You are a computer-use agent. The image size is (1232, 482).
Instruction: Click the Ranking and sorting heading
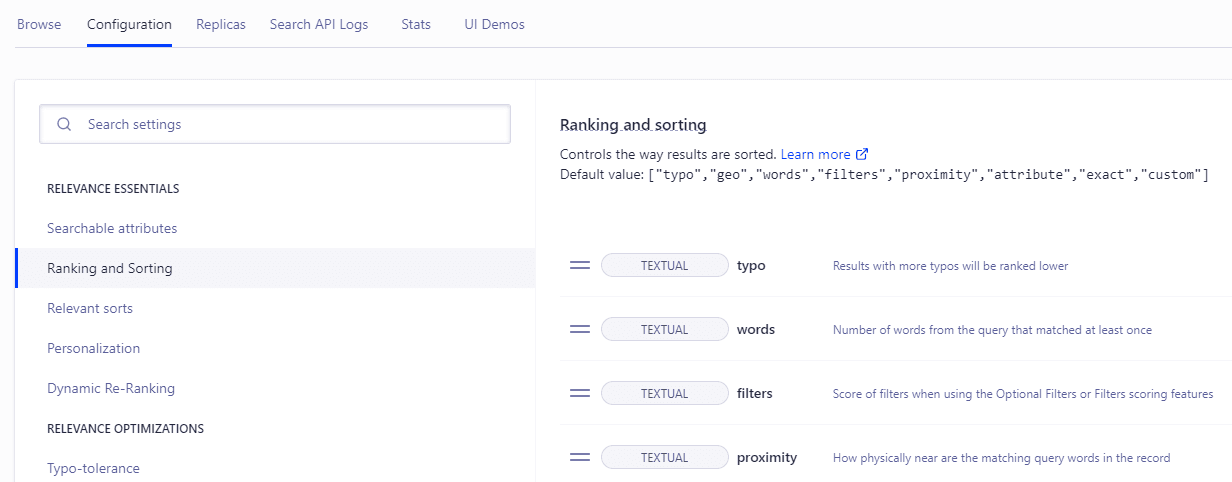coord(633,125)
